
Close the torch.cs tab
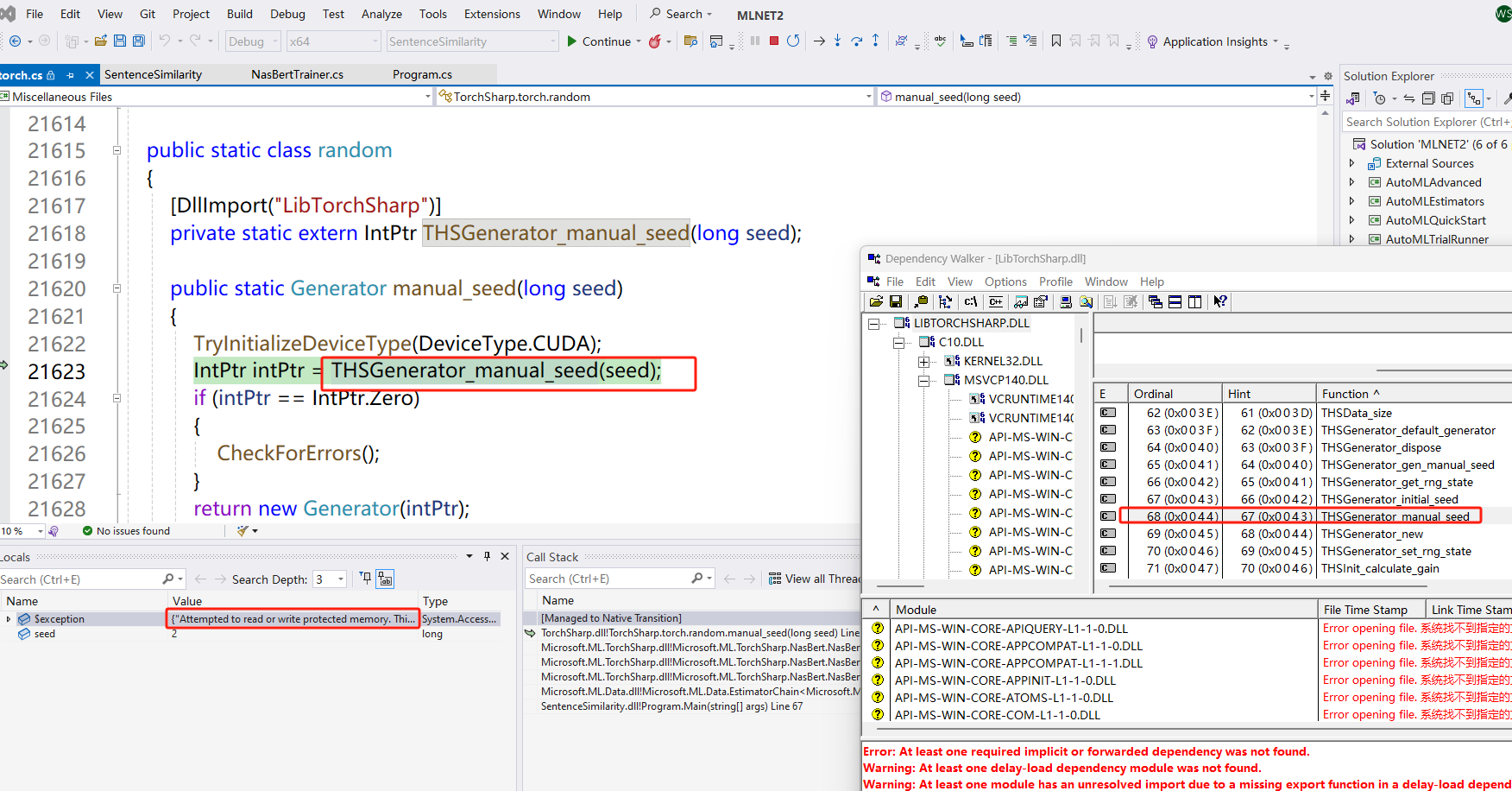coord(89,75)
